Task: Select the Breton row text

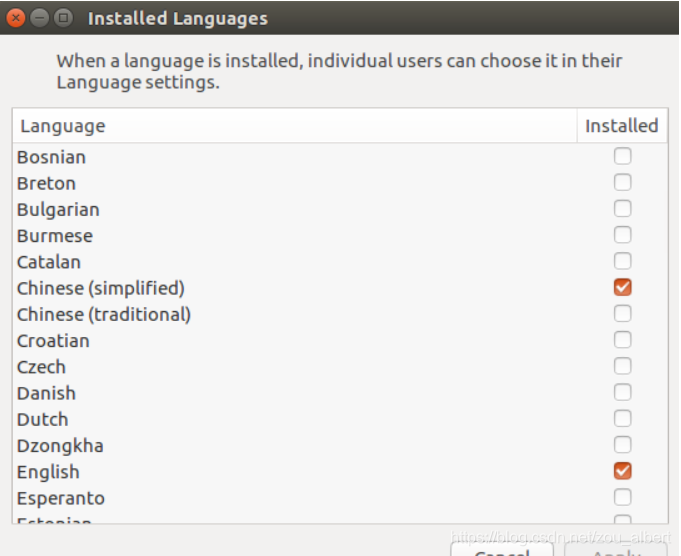Action: tap(46, 183)
